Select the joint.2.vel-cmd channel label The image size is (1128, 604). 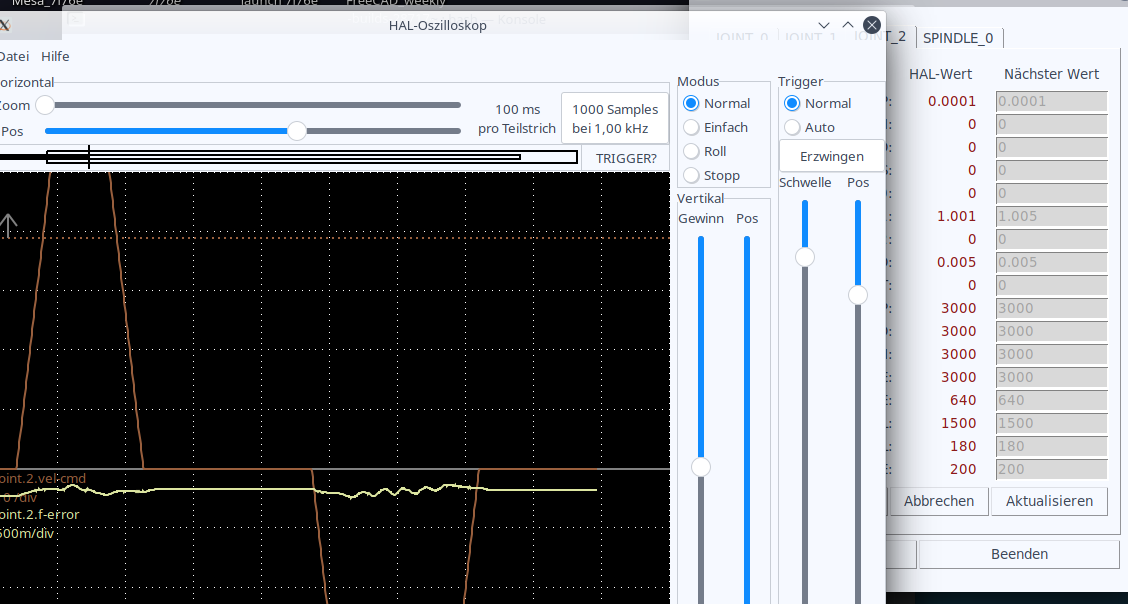(43, 478)
